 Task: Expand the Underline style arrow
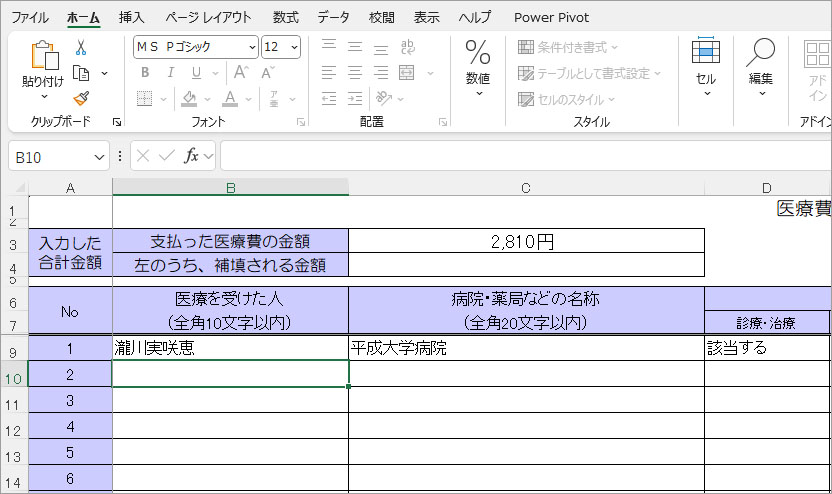click(x=215, y=73)
